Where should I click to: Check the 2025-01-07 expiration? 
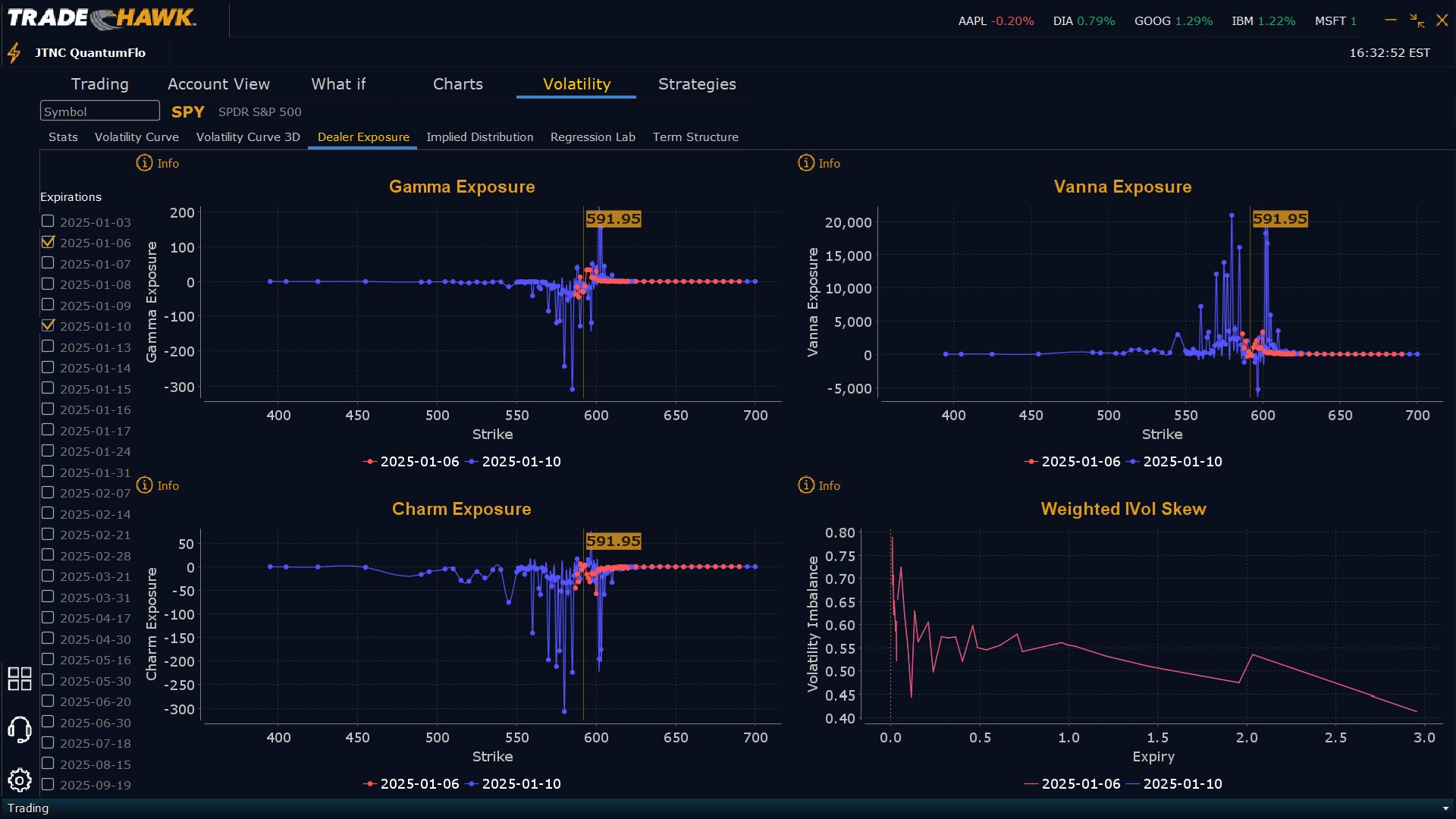point(48,263)
